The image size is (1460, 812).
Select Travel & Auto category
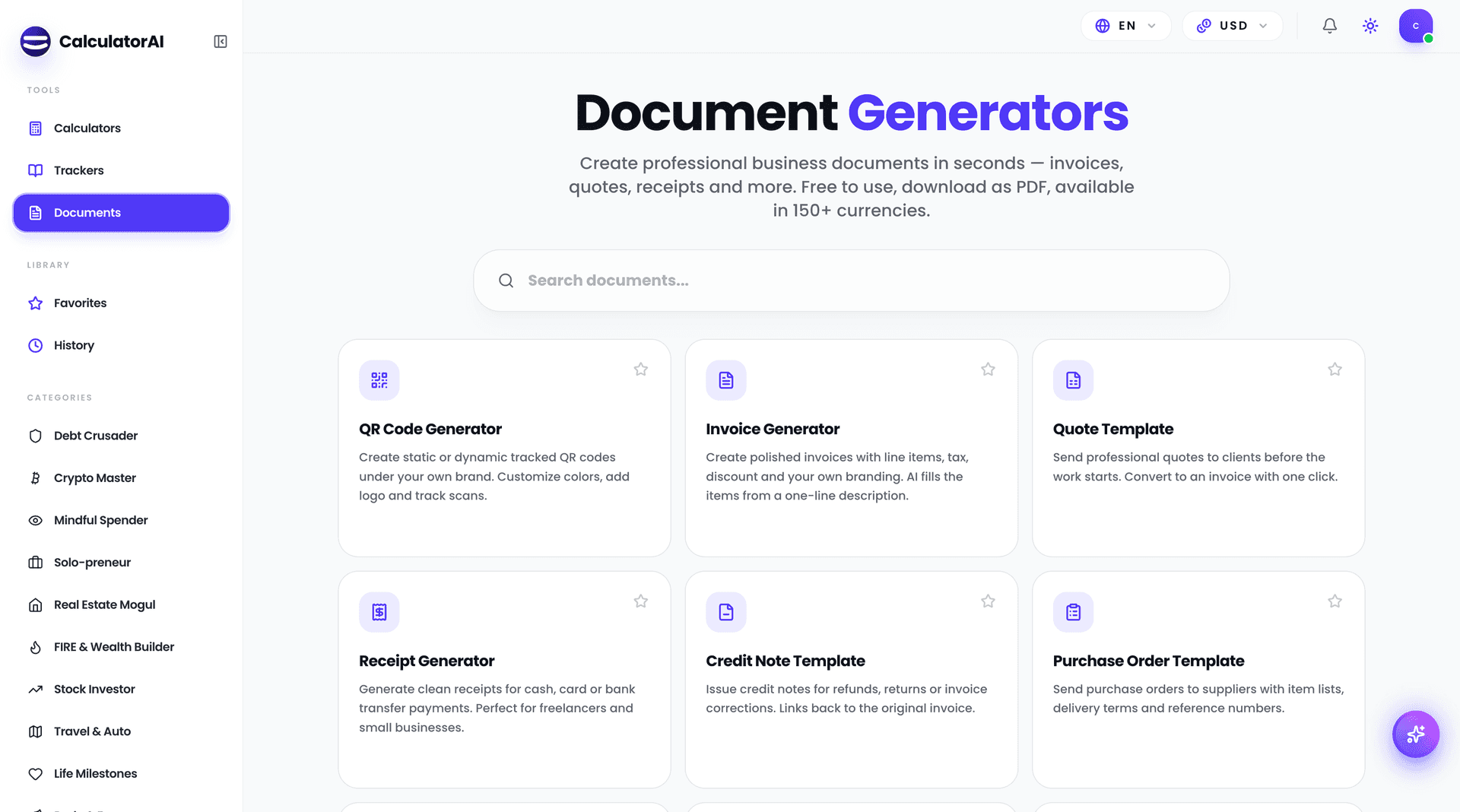pyautogui.click(x=121, y=731)
